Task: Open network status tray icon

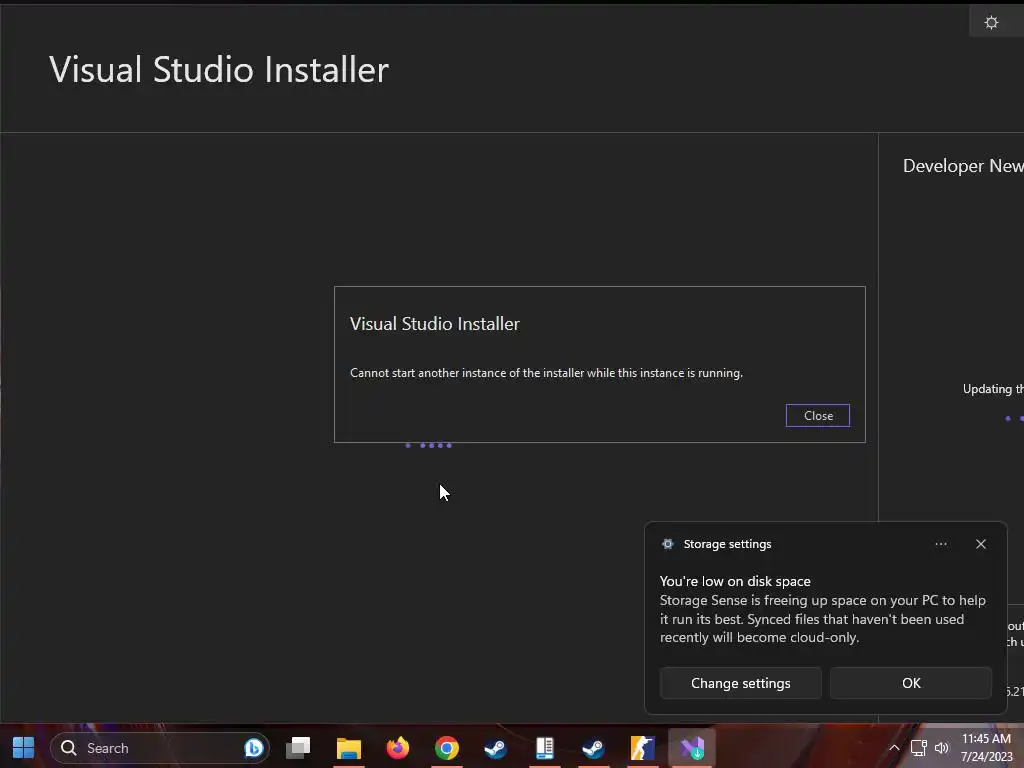Action: coord(918,748)
